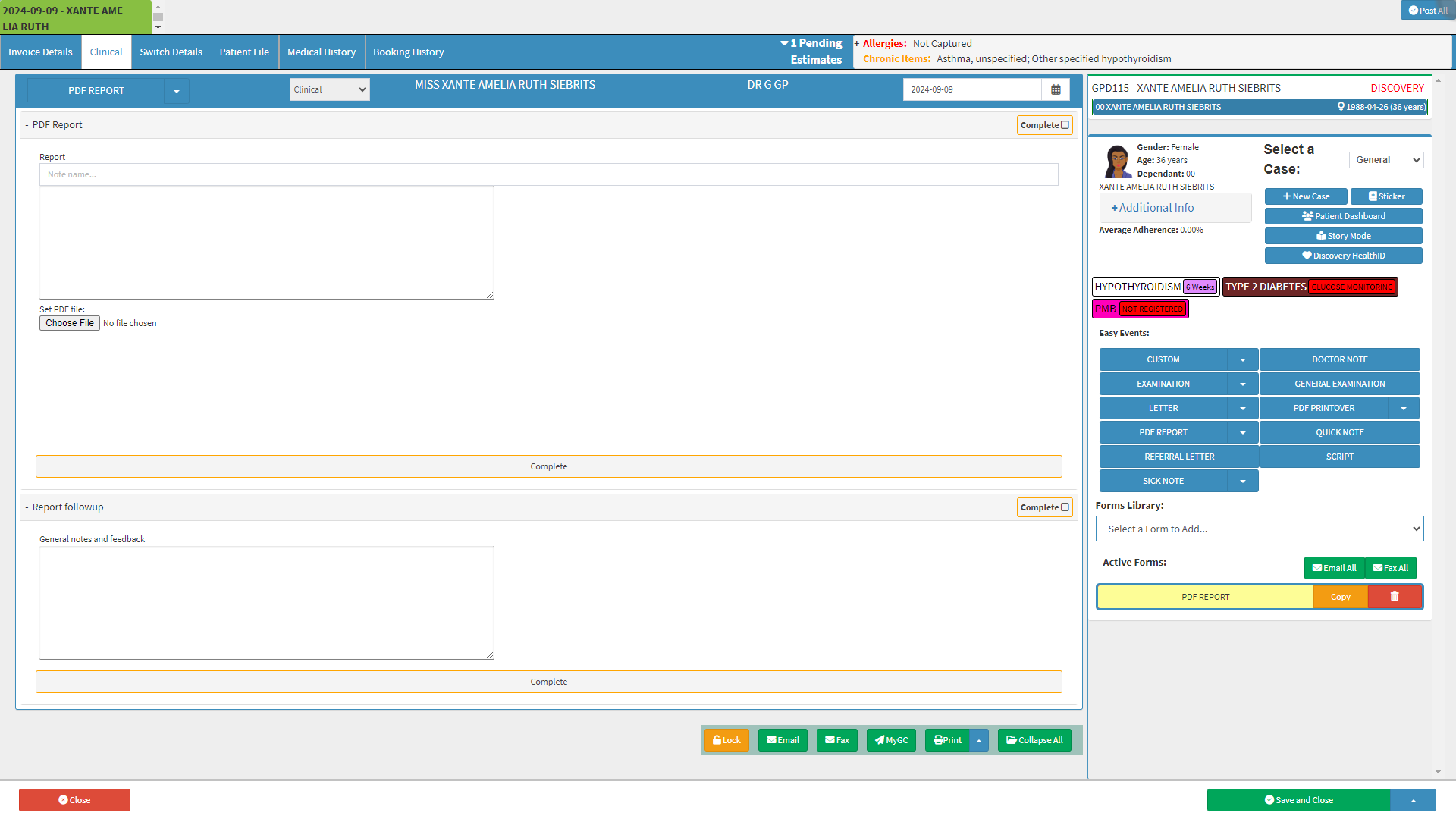The height and width of the screenshot is (819, 1456).
Task: Click the calendar icon beside the date field
Action: (1056, 89)
